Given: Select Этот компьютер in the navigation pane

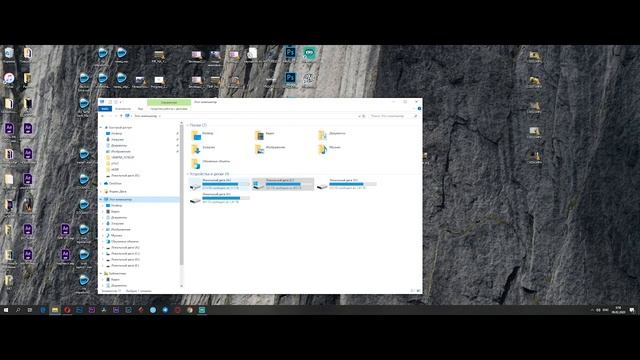Looking at the screenshot, I should point(139,200).
